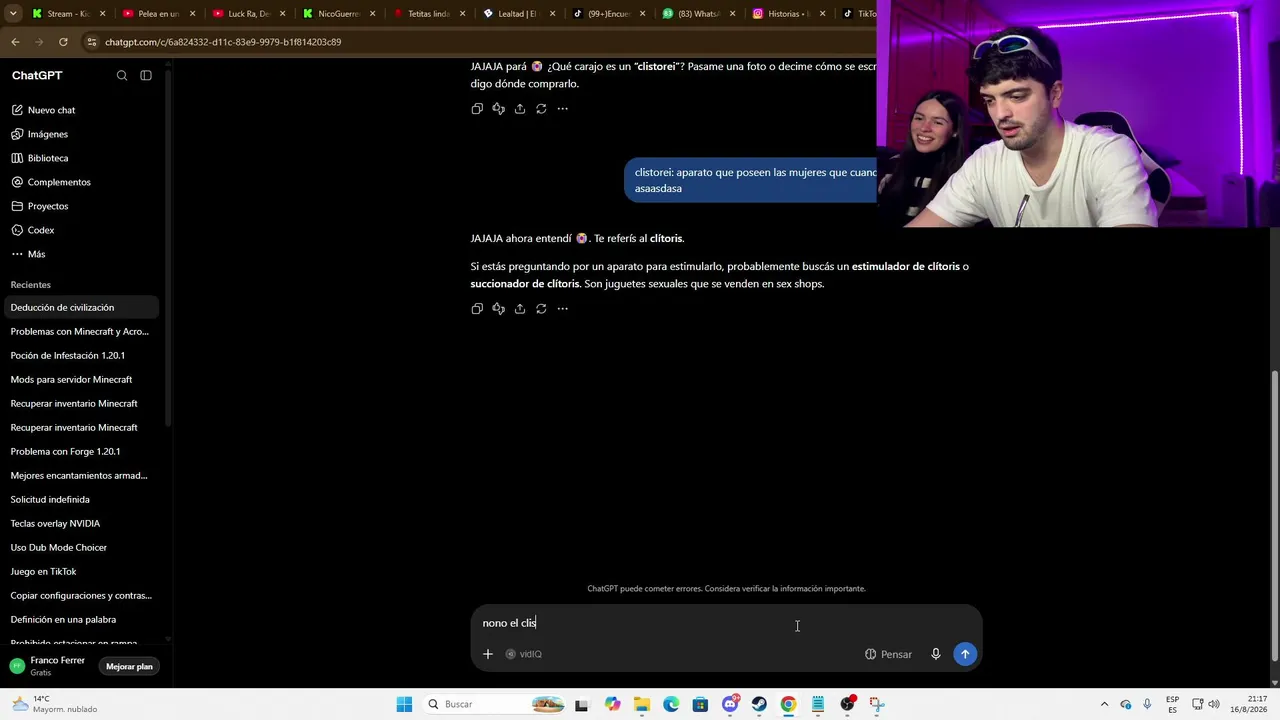Regenerate the clítoris explanation response
The width and height of the screenshot is (1280, 720).
coord(541,309)
